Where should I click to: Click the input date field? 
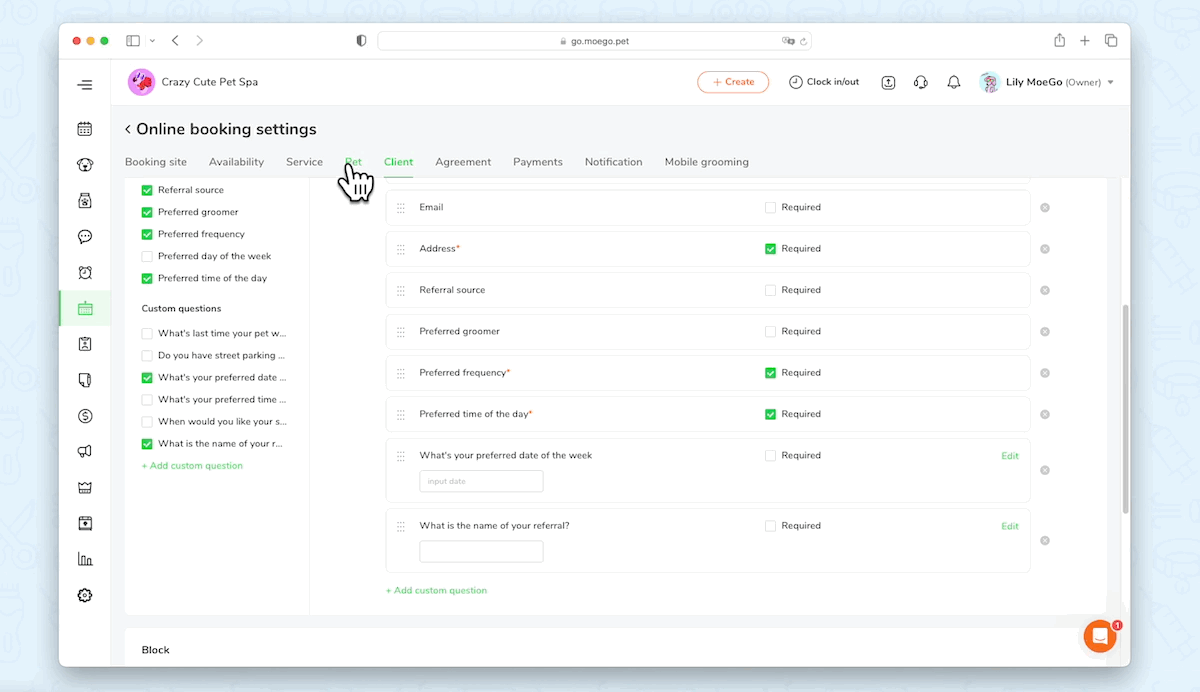pos(481,481)
